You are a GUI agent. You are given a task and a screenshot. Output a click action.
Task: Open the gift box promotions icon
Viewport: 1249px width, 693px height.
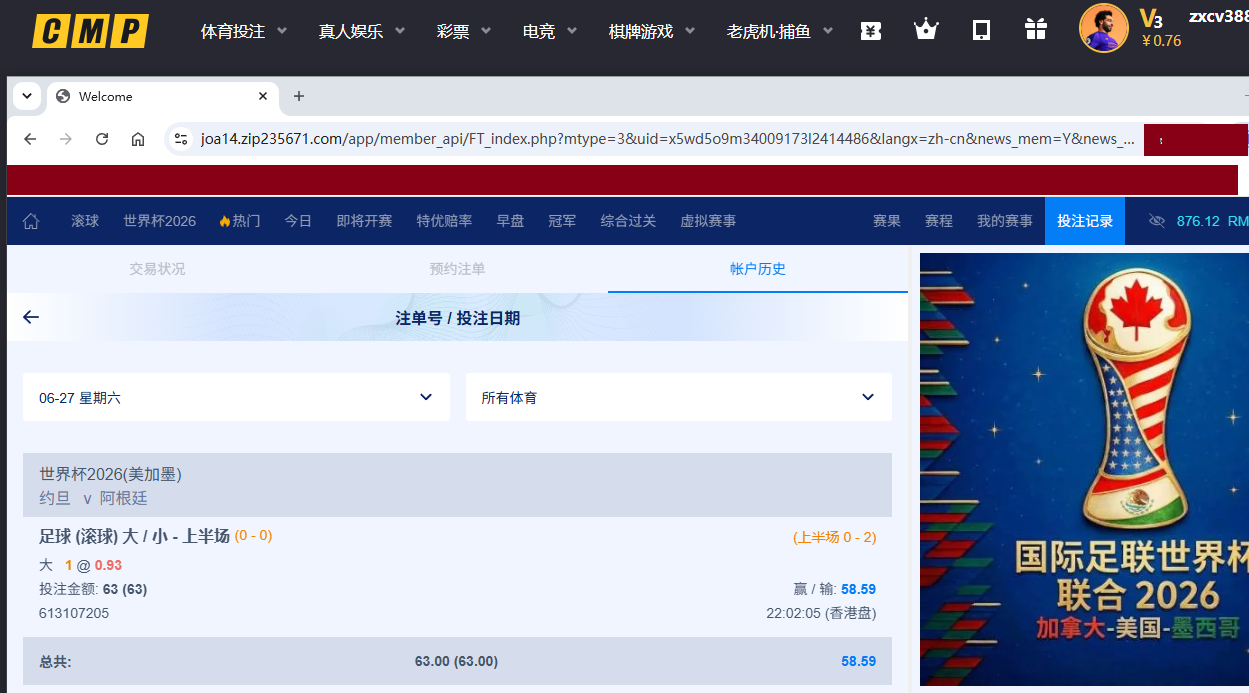1035,30
